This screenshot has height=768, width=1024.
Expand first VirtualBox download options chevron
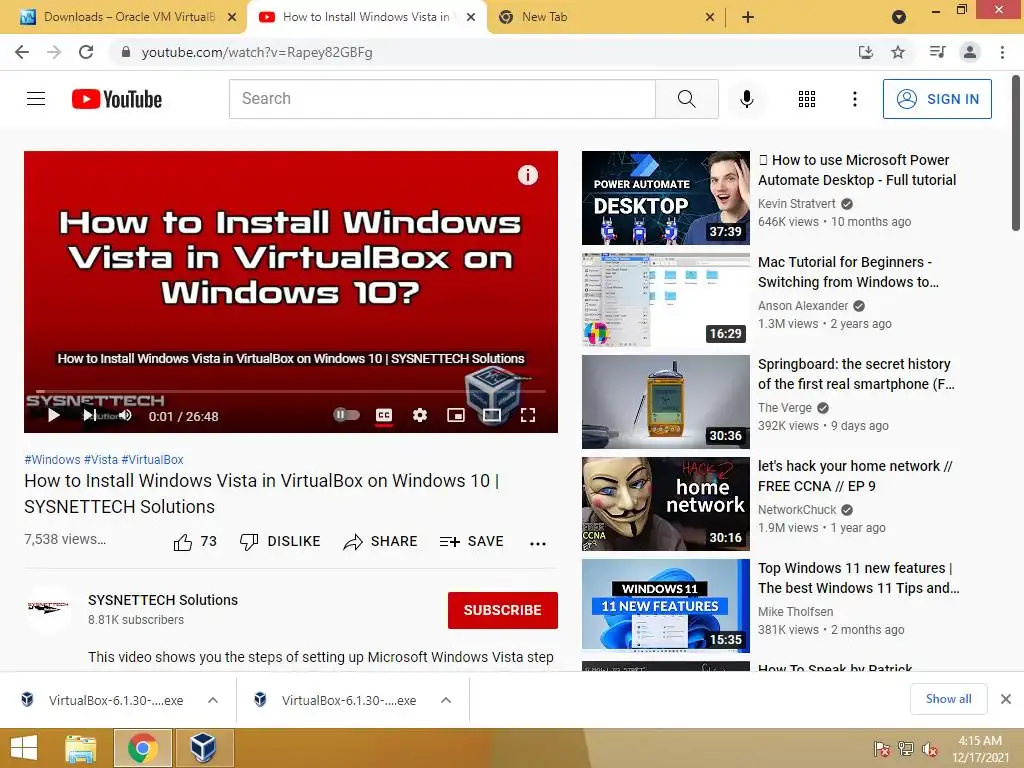(x=213, y=700)
